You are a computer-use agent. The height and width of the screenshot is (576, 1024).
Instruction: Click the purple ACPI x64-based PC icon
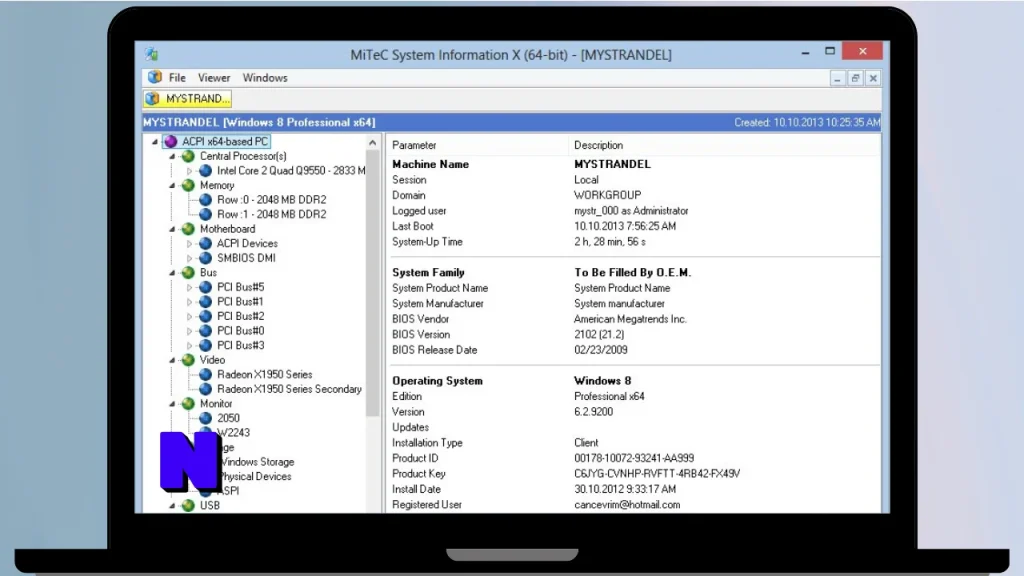170,142
